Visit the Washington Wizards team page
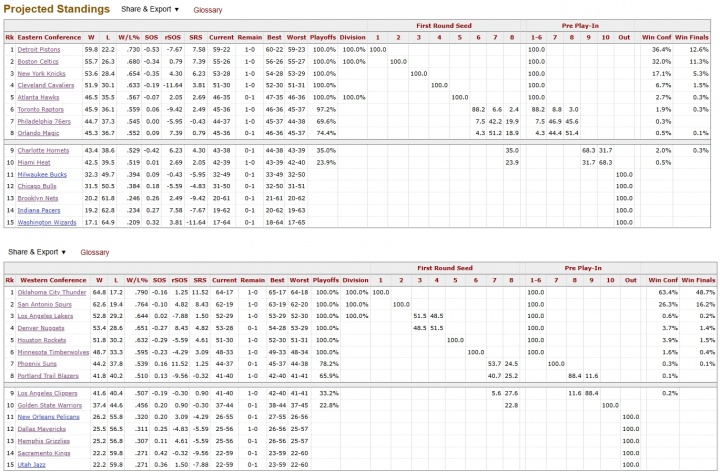This screenshot has width=720, height=472. (x=47, y=222)
